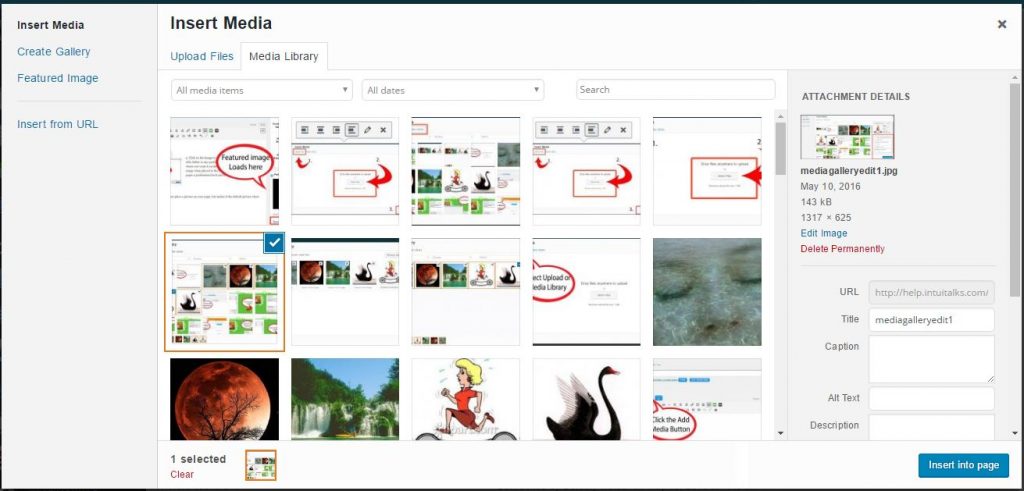The width and height of the screenshot is (1024, 491).
Task: Click the '1317 × 625' dimensions text
Action: click(825, 217)
